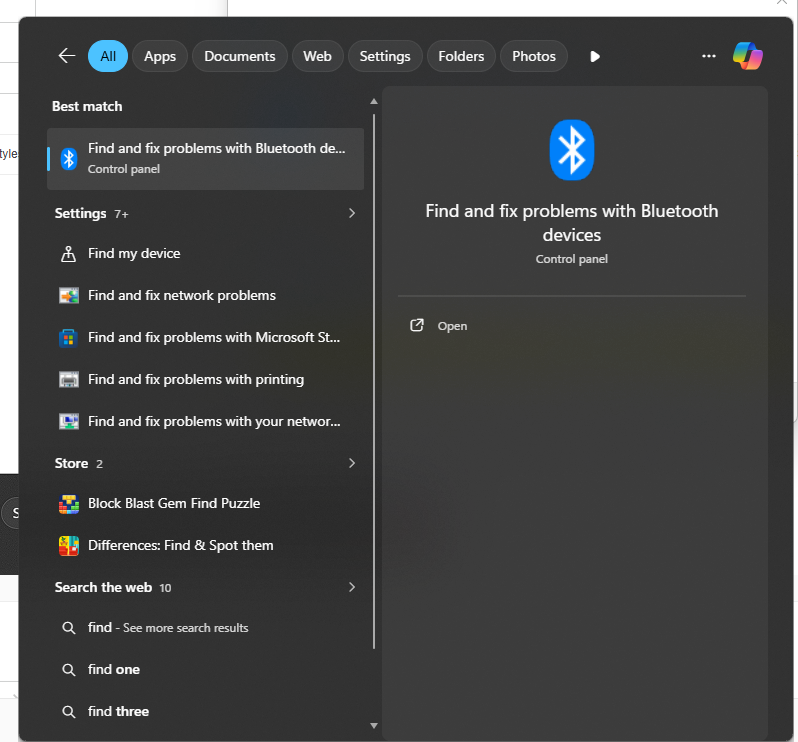
Task: Switch to the Web filter tab
Action: 318,56
